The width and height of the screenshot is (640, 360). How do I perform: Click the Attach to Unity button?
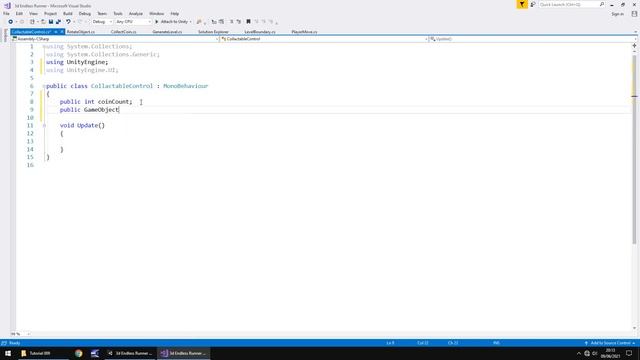point(171,22)
